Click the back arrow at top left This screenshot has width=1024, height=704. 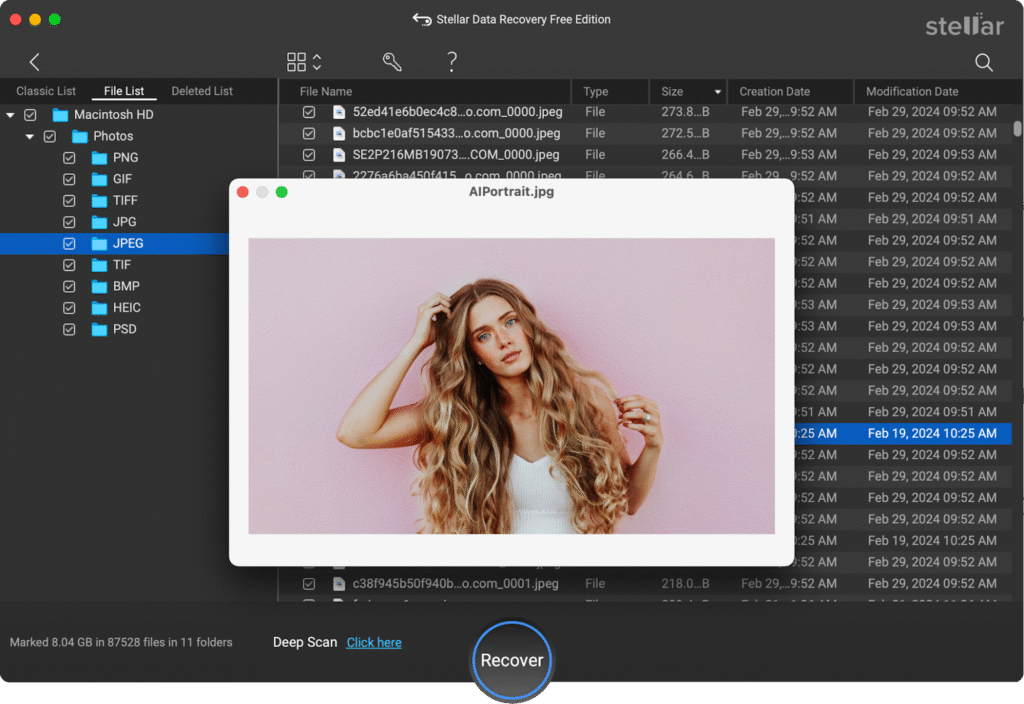pyautogui.click(x=34, y=61)
